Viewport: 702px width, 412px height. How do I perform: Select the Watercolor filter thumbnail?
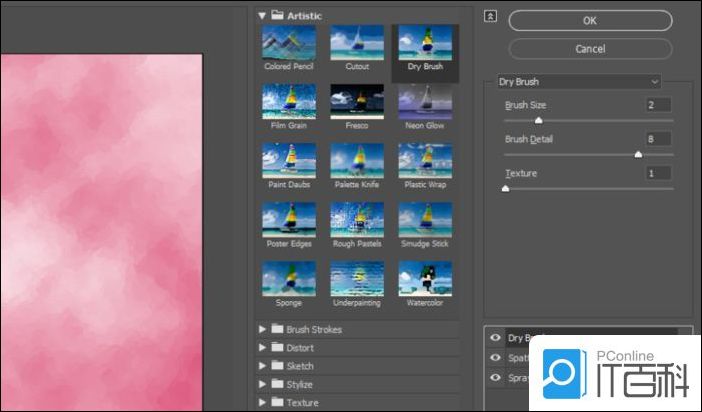click(x=425, y=279)
